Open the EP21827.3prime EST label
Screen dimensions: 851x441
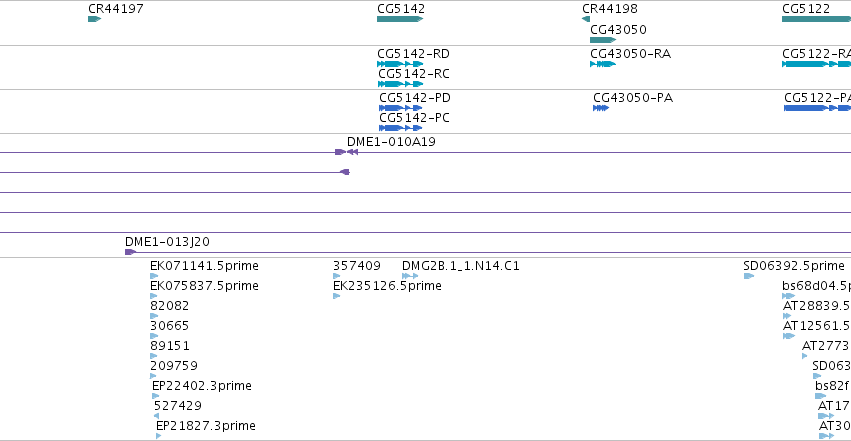205,426
